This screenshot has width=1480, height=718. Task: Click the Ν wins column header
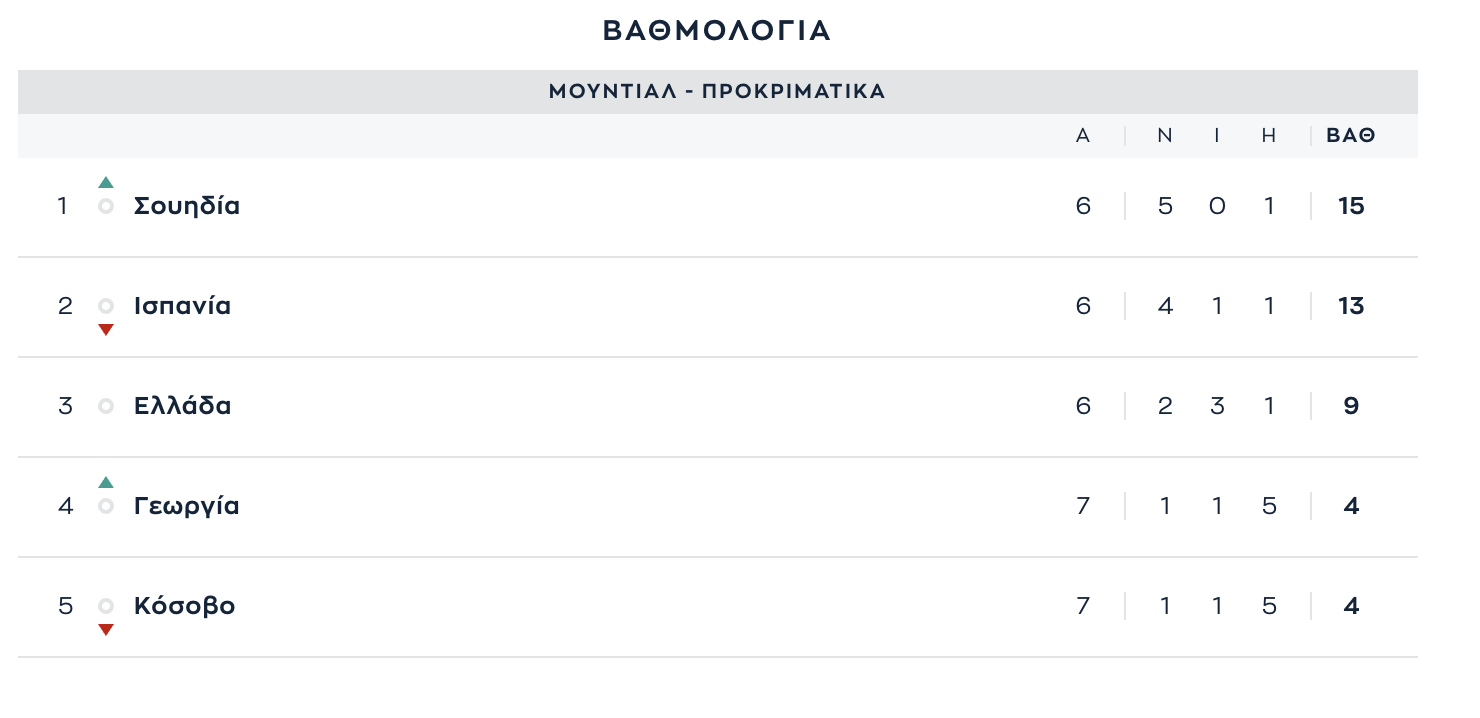1165,136
